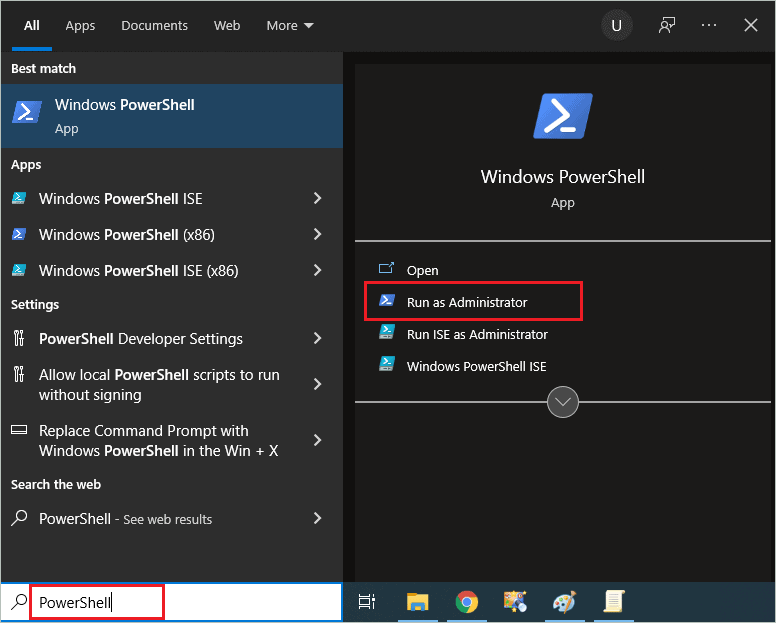776x623 pixels.
Task: Launch Google Chrome from the taskbar
Action: pyautogui.click(x=466, y=601)
